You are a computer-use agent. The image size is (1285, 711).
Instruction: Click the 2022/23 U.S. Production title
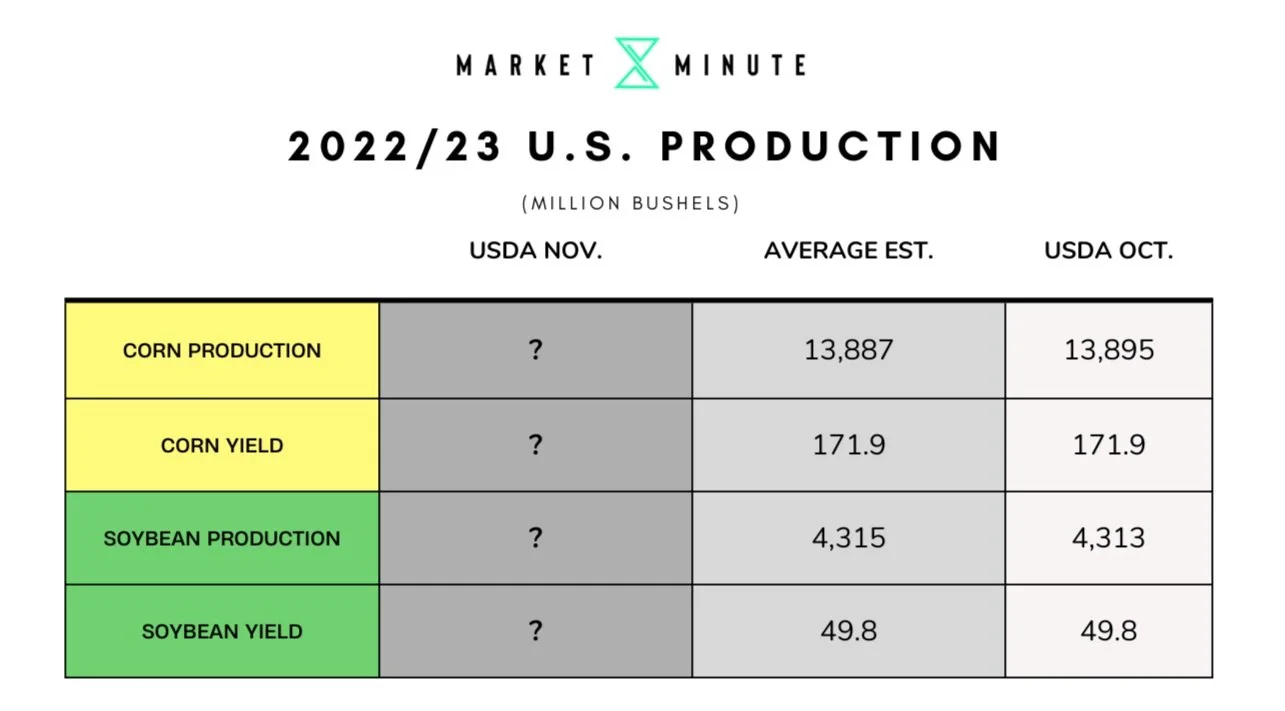coord(645,147)
